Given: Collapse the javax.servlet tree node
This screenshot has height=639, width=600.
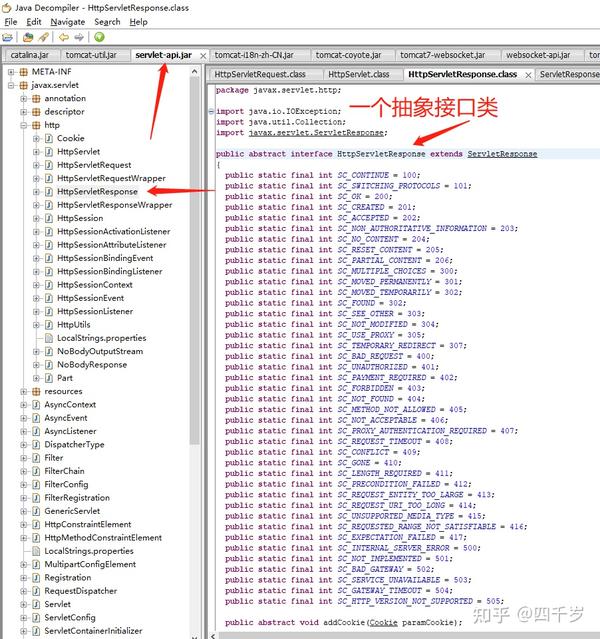Looking at the screenshot, I should 11,86.
